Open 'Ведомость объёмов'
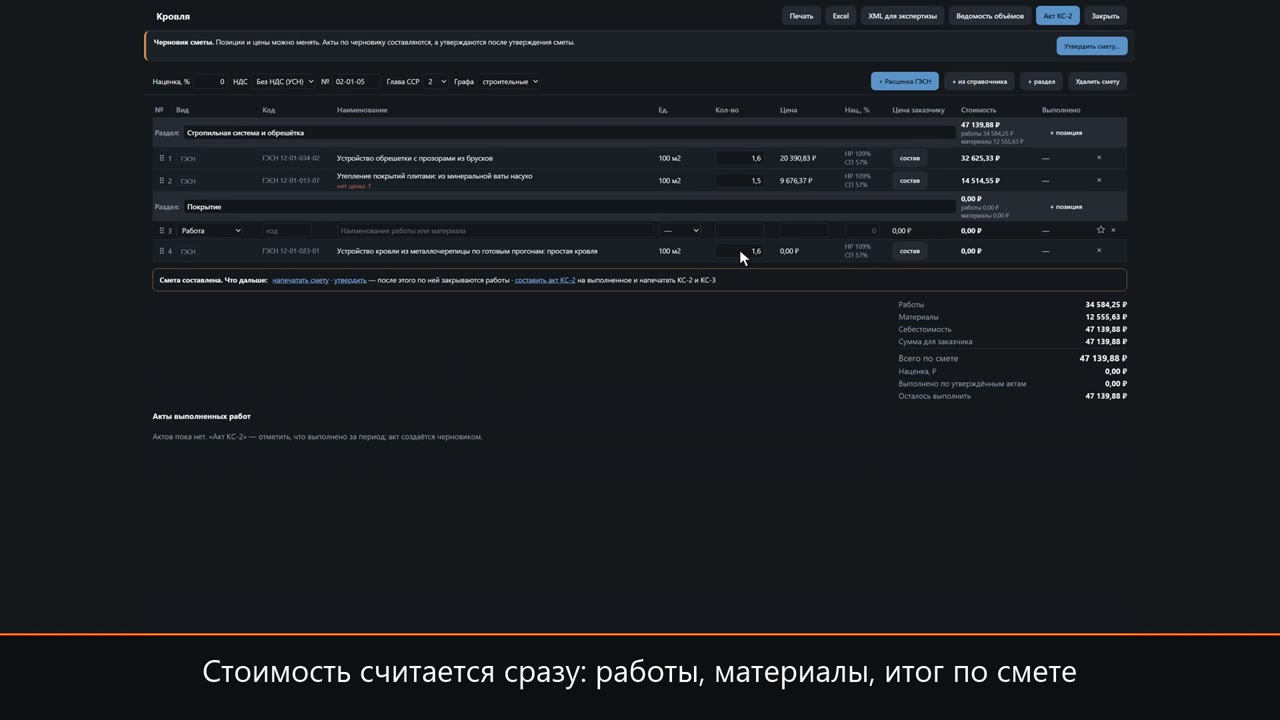 coord(990,16)
